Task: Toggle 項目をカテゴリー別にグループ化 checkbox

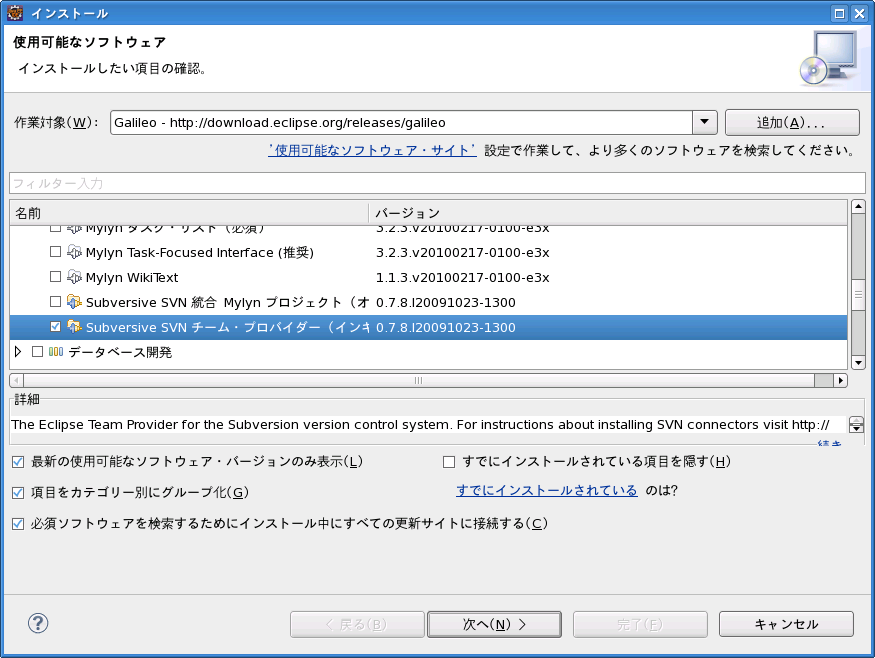Action: pyautogui.click(x=18, y=492)
